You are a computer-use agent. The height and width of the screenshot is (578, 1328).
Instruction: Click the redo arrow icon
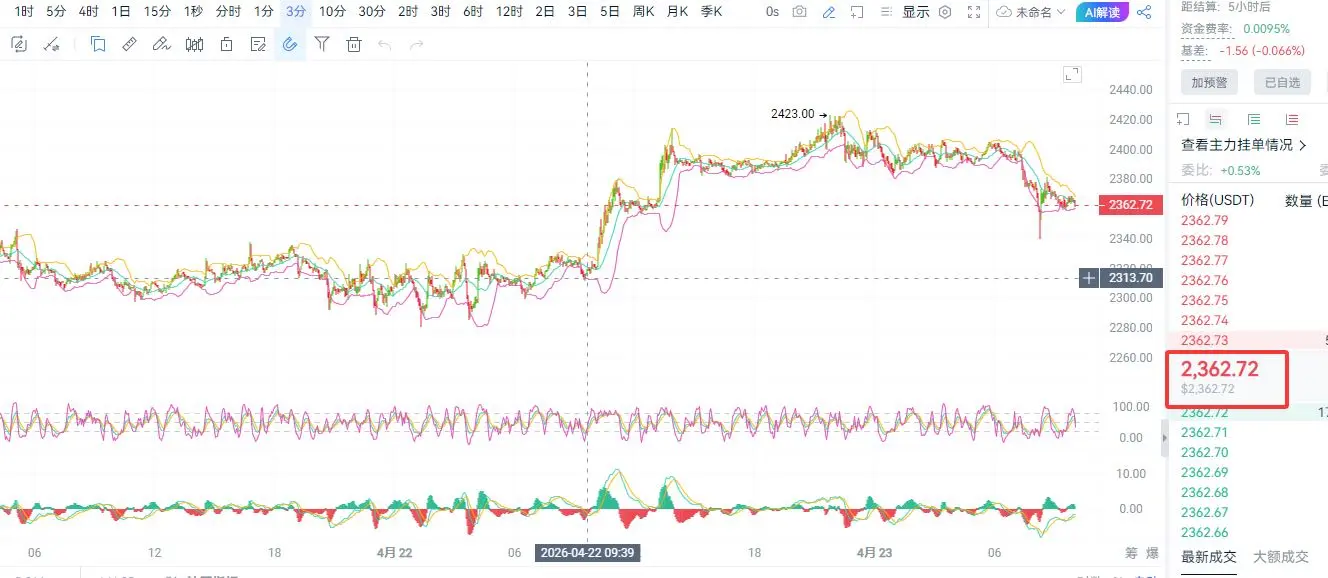417,44
